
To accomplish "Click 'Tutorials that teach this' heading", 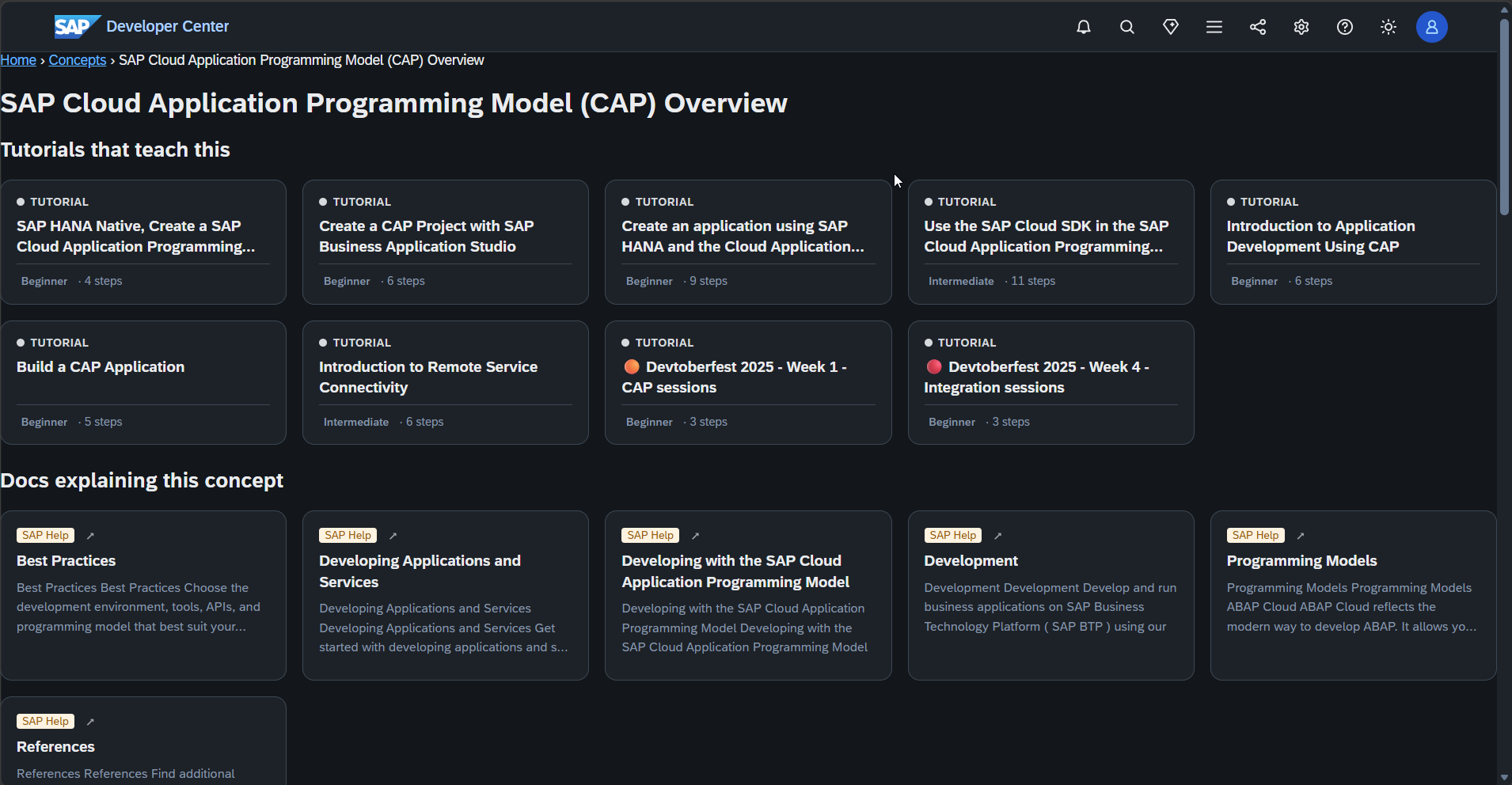I will [115, 150].
